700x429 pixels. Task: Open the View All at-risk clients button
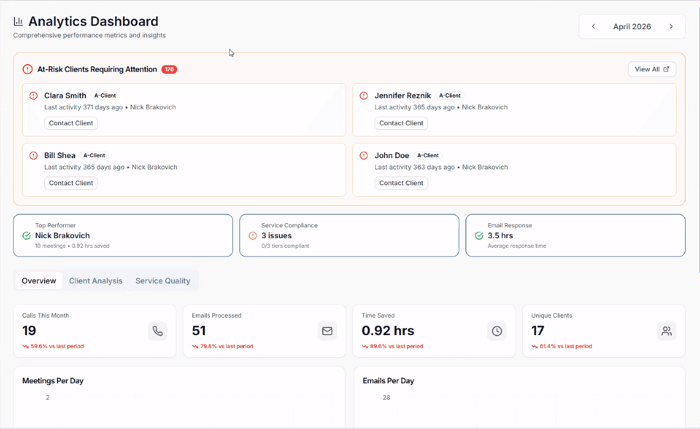(652, 69)
